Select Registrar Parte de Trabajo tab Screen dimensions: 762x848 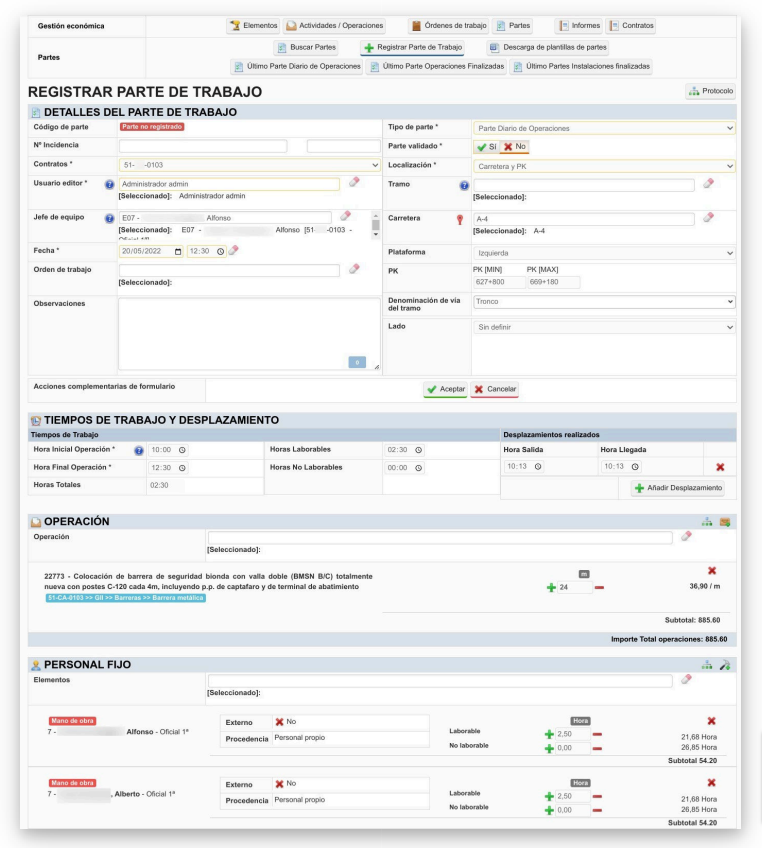click(413, 48)
